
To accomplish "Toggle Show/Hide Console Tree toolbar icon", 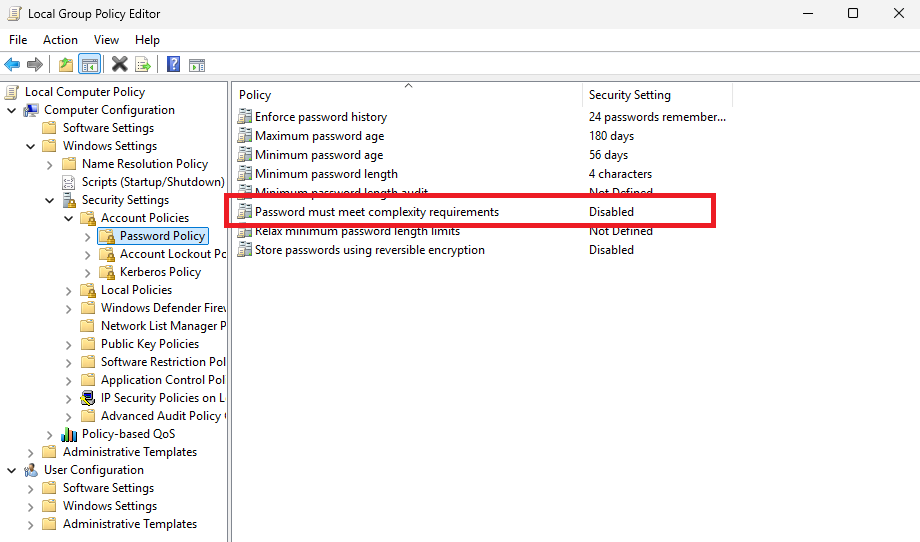I will 90,65.
